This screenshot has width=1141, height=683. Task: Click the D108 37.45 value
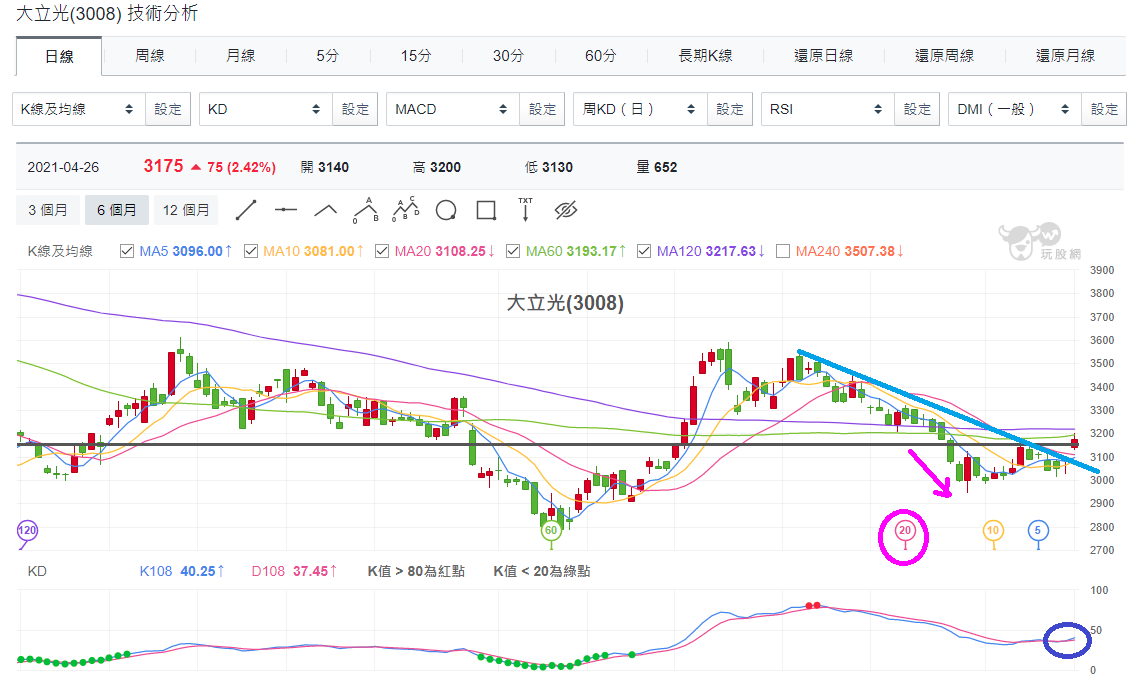(x=294, y=572)
